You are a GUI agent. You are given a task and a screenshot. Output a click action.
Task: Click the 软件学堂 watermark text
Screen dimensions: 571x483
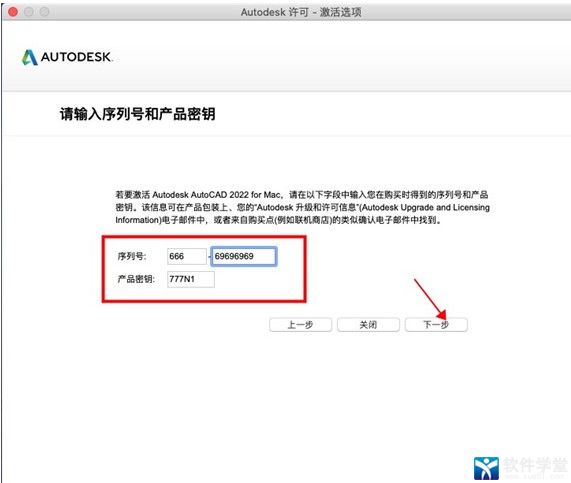pyautogui.click(x=535, y=465)
